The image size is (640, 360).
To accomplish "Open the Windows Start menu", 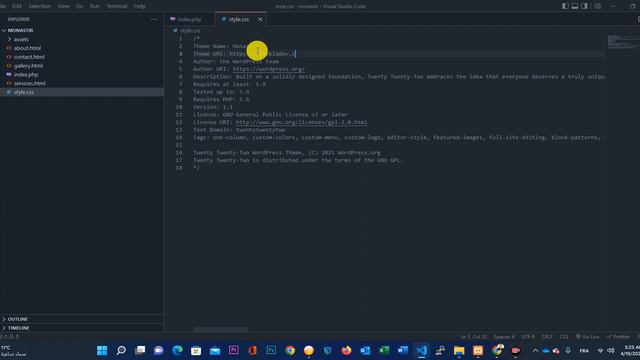I will coord(102,350).
